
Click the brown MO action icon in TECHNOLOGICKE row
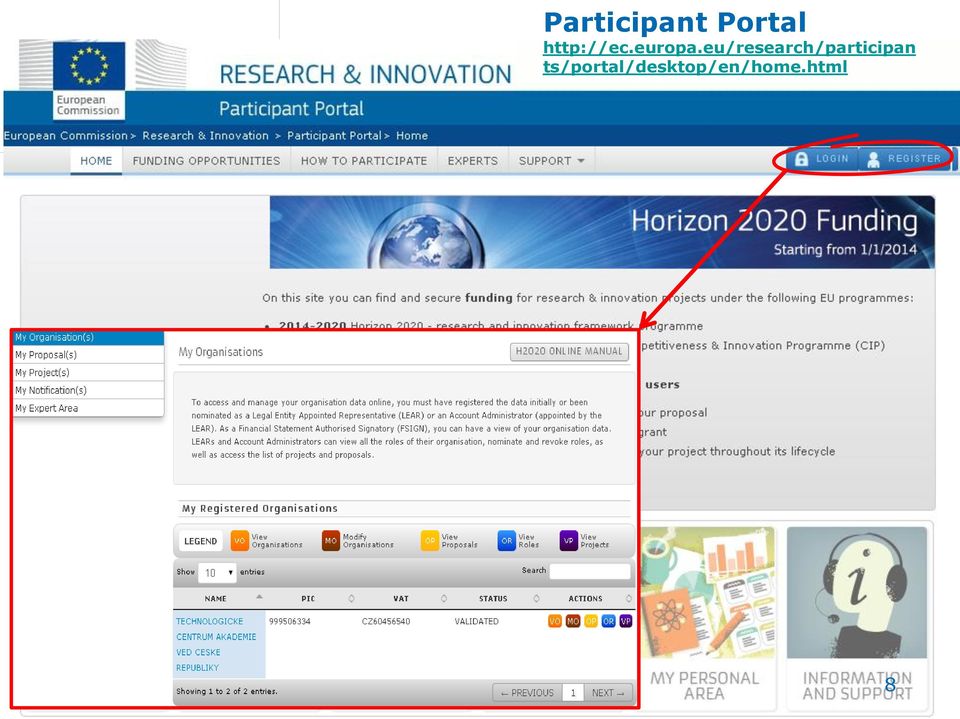572,621
